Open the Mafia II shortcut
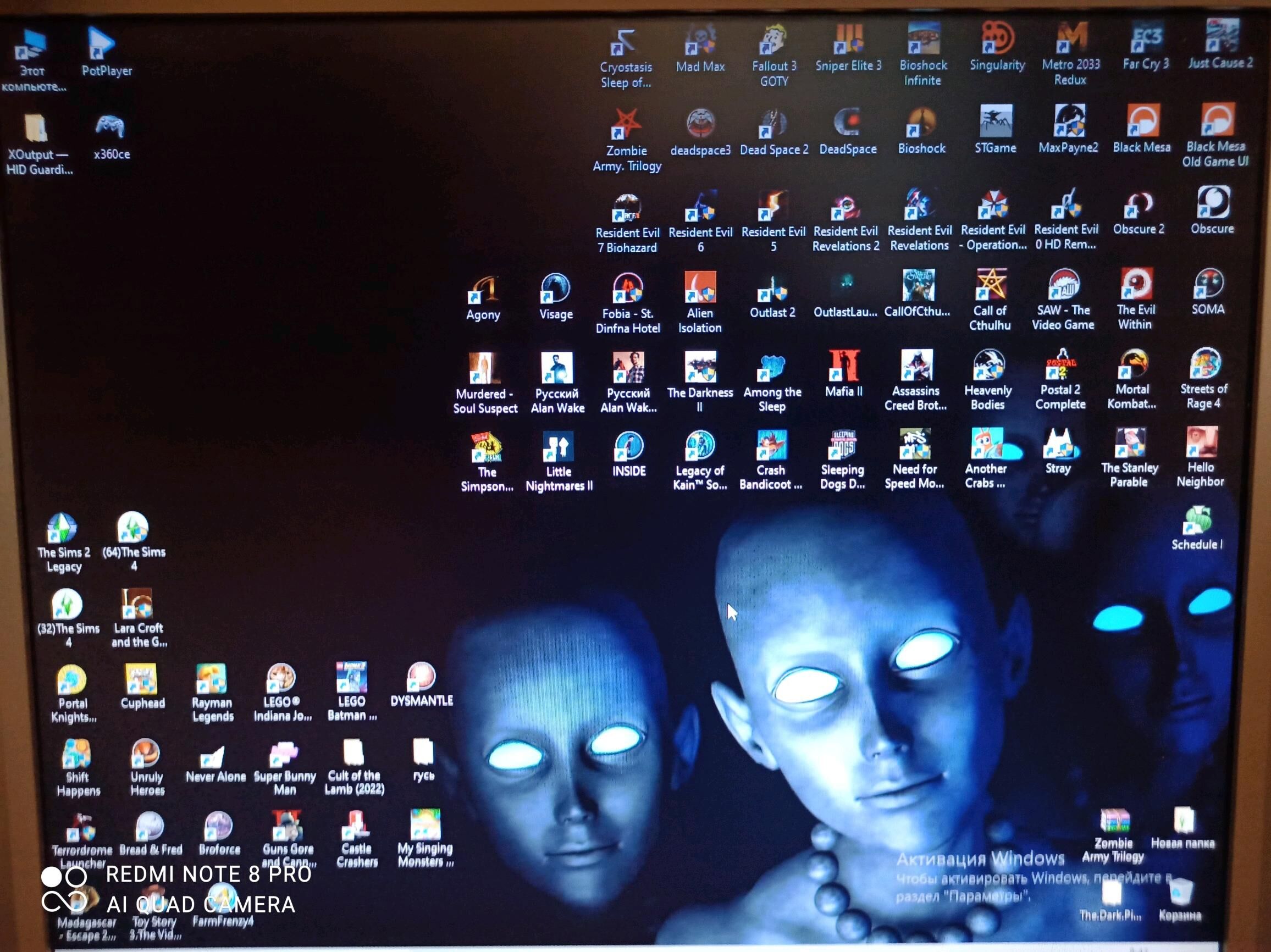Viewport: 1271px width, 952px height. click(x=843, y=366)
